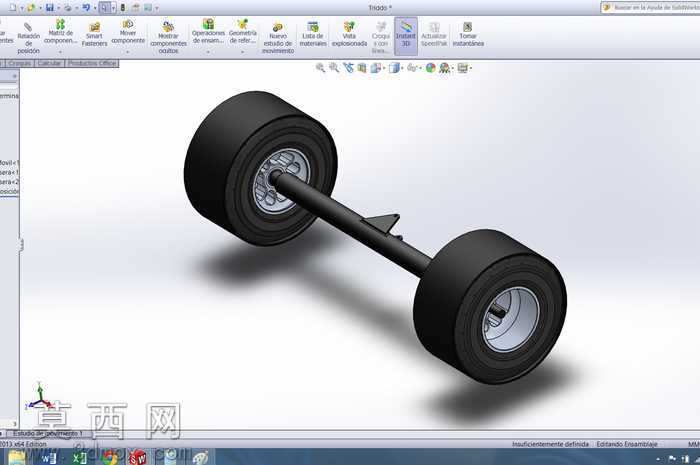The width and height of the screenshot is (700, 465).
Task: Expand dropdown under Matriz de componentes
Action: [60, 52]
